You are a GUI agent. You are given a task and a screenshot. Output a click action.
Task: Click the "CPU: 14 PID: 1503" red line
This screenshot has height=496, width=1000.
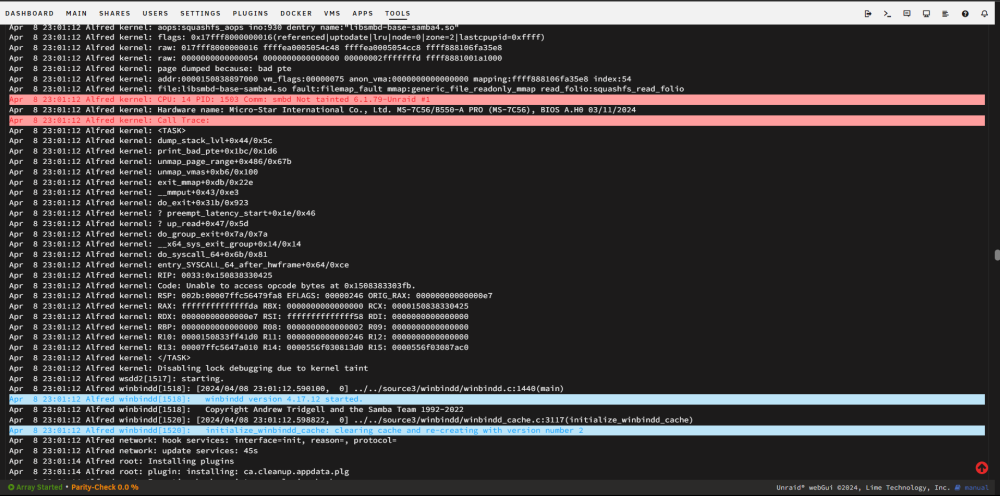[497, 99]
